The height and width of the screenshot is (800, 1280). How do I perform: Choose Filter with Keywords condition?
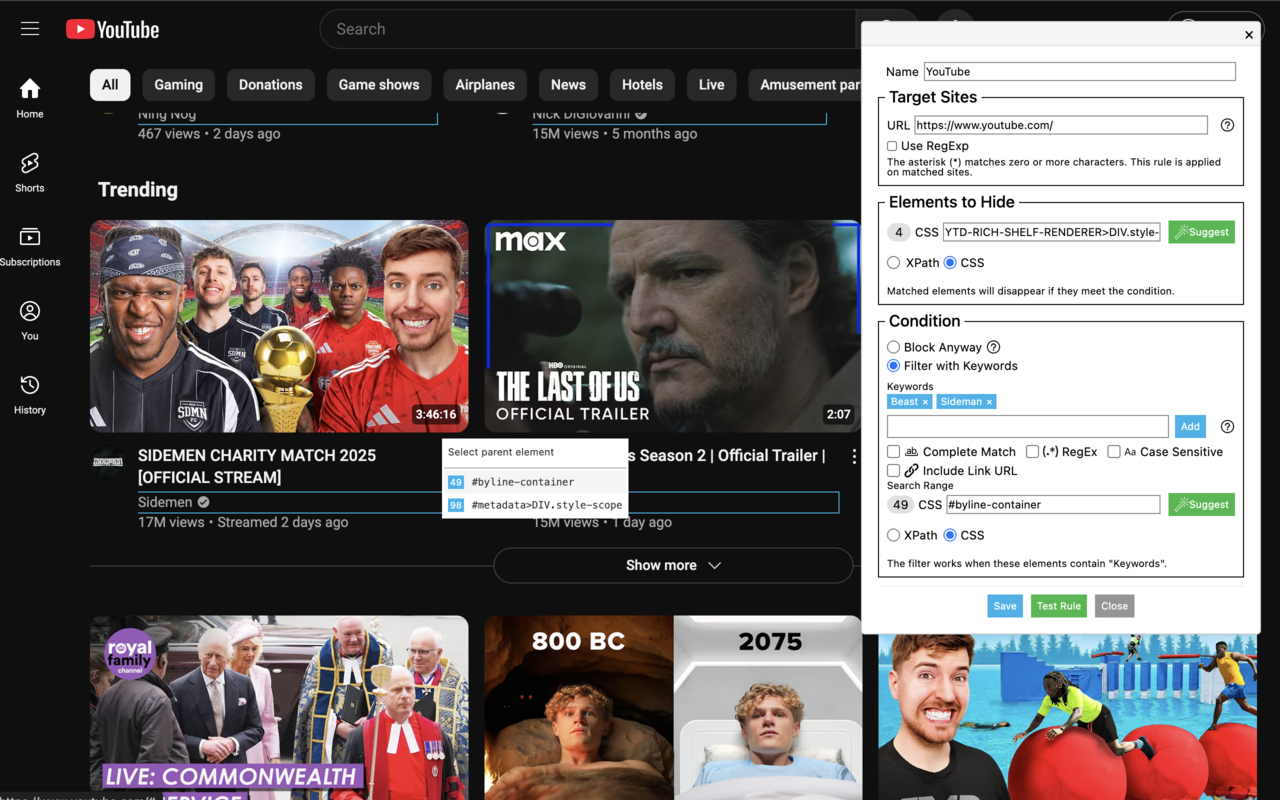[x=893, y=366]
